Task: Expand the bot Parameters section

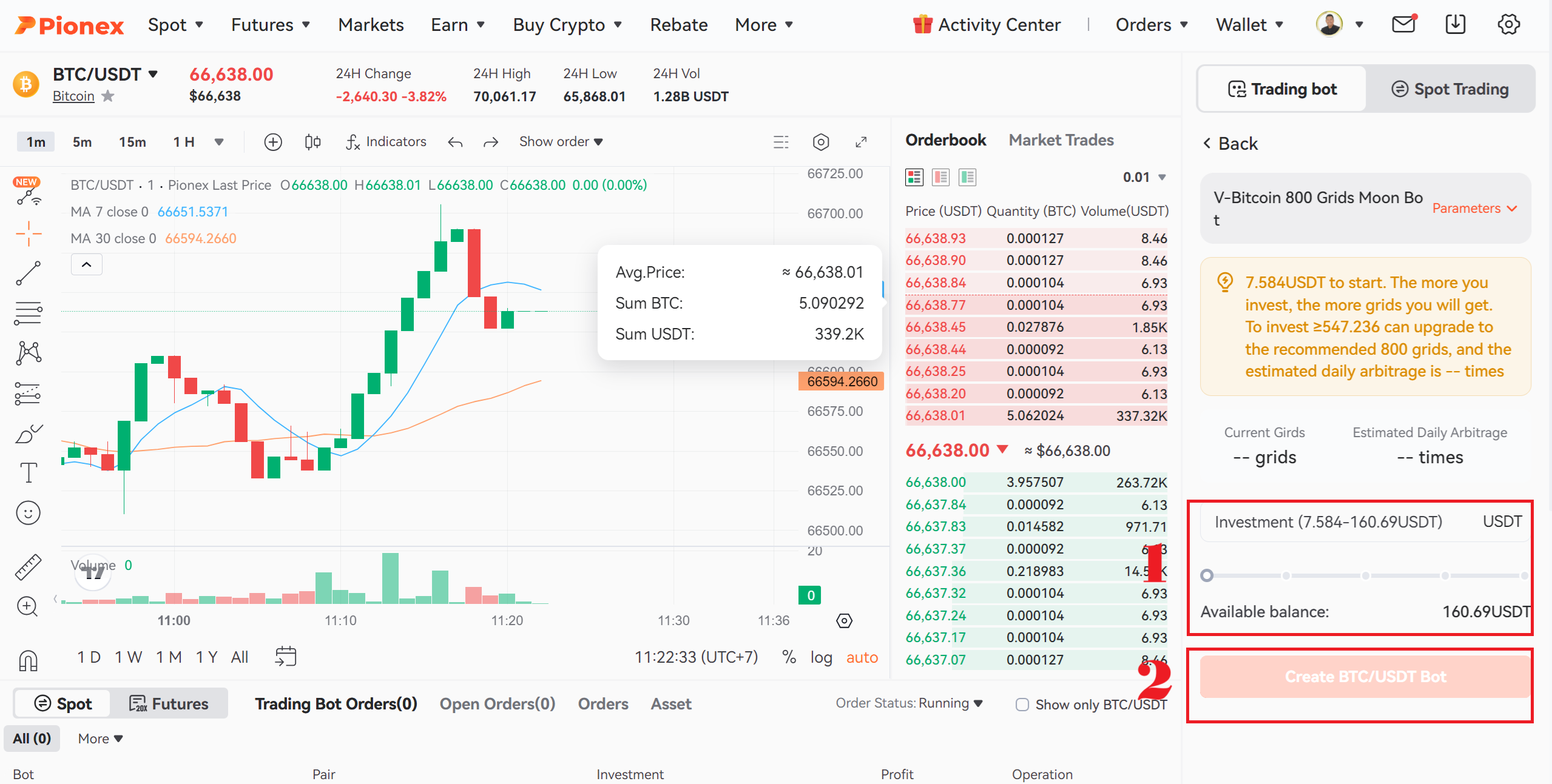Action: (x=1475, y=208)
